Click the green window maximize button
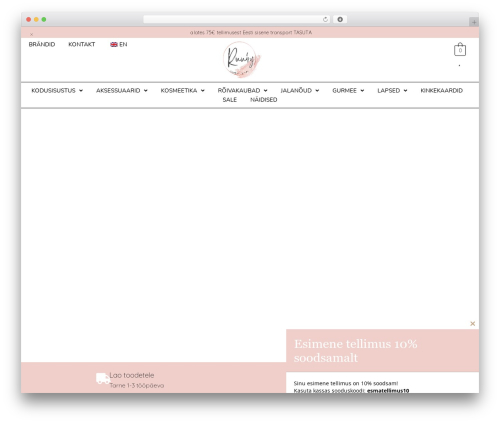The height and width of the screenshot is (423, 500). click(44, 19)
